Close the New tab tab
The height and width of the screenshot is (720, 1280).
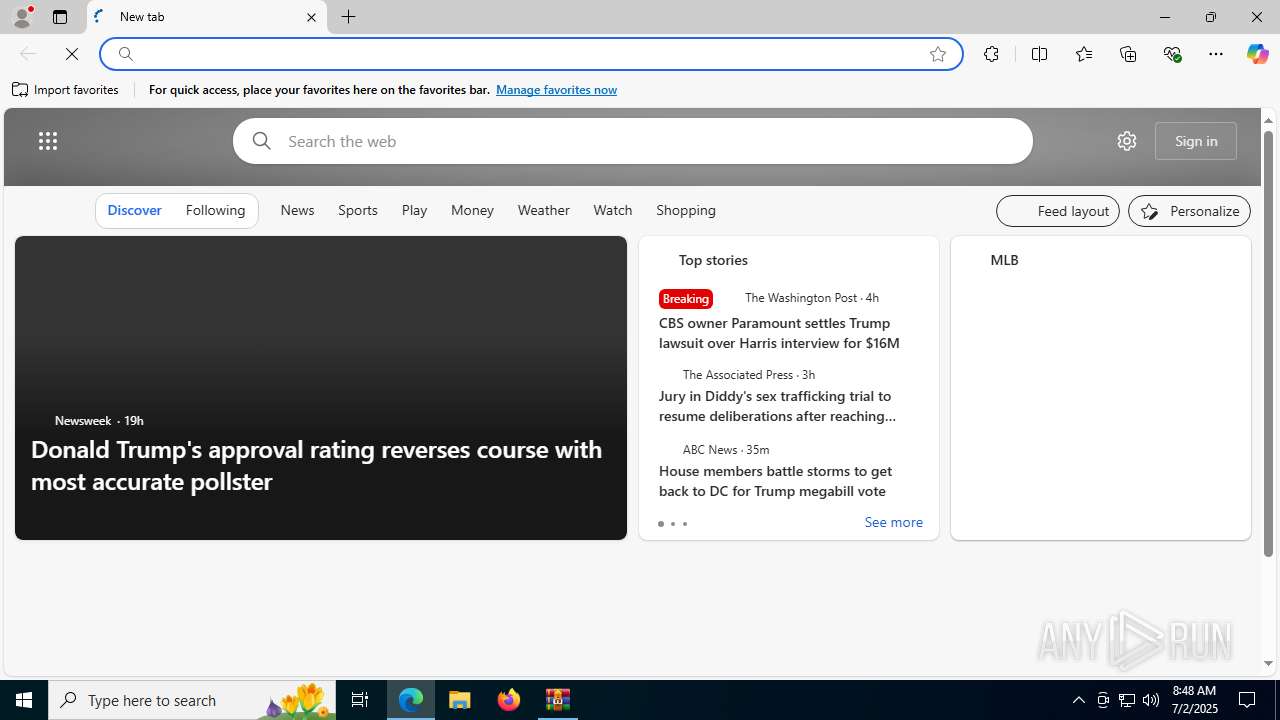[311, 17]
